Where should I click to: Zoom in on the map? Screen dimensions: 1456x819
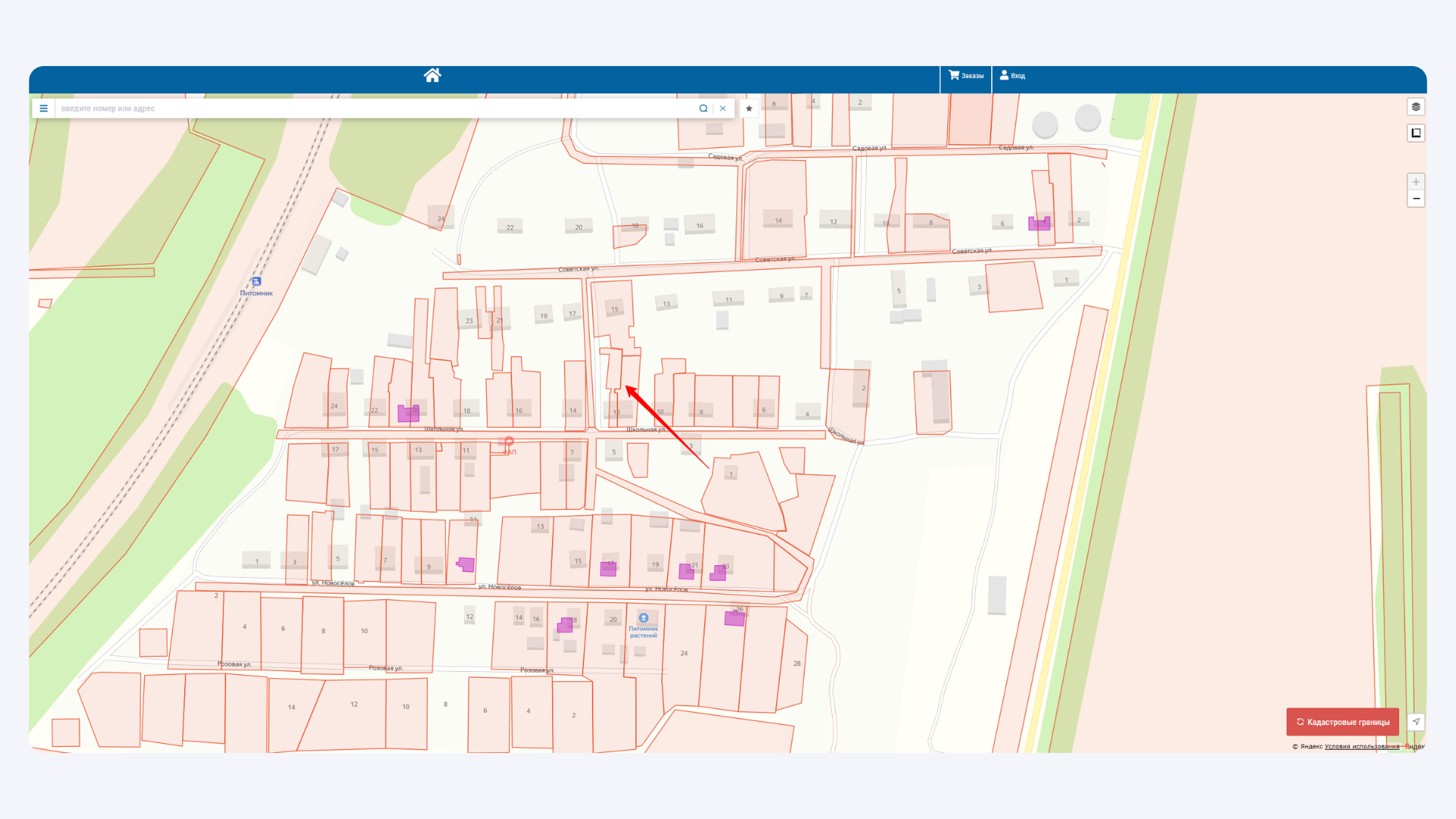[x=1416, y=182]
